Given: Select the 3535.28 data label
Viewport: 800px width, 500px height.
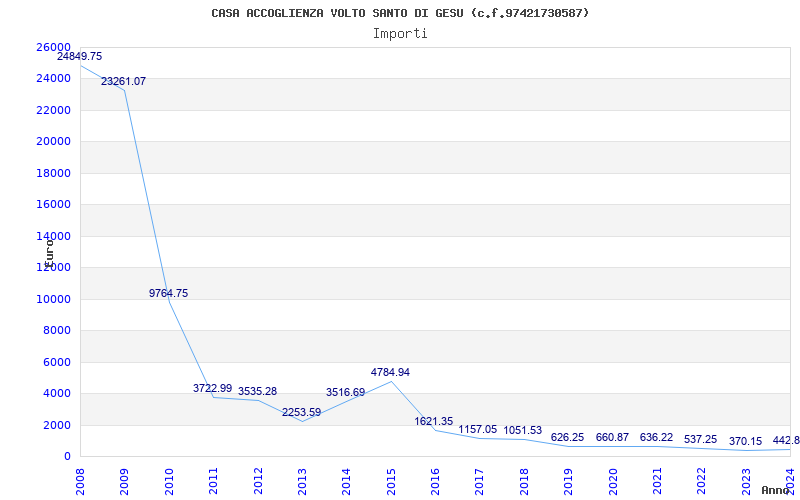Looking at the screenshot, I should [257, 391].
